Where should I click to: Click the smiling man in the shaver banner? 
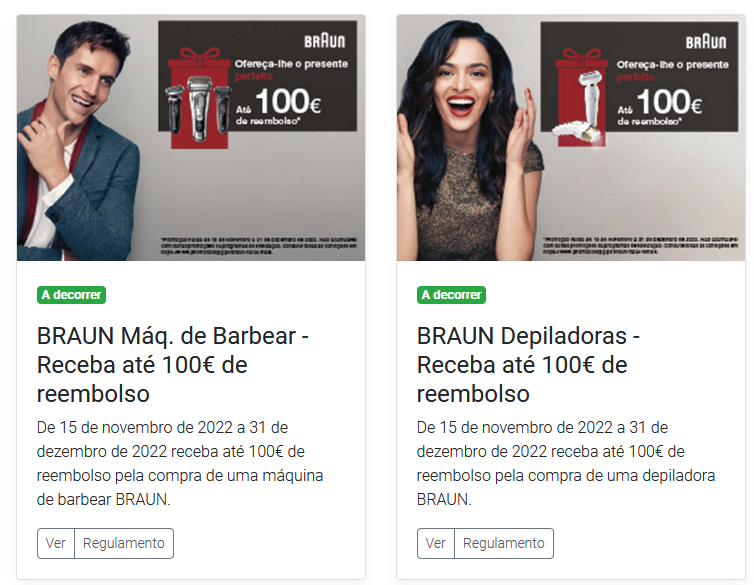point(77,142)
